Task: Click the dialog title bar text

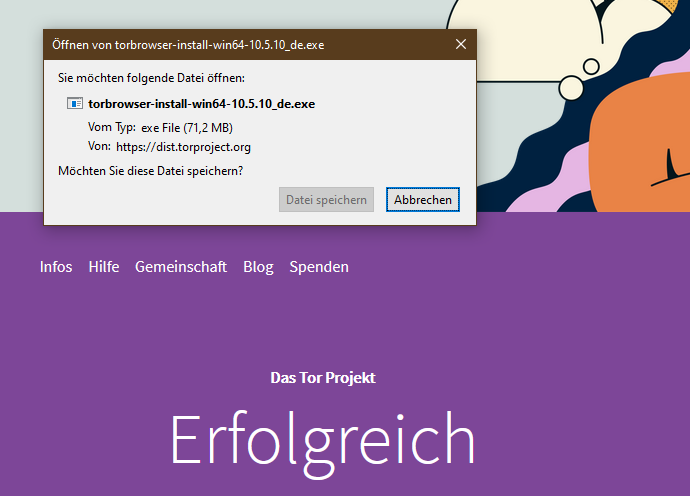Action: point(188,45)
